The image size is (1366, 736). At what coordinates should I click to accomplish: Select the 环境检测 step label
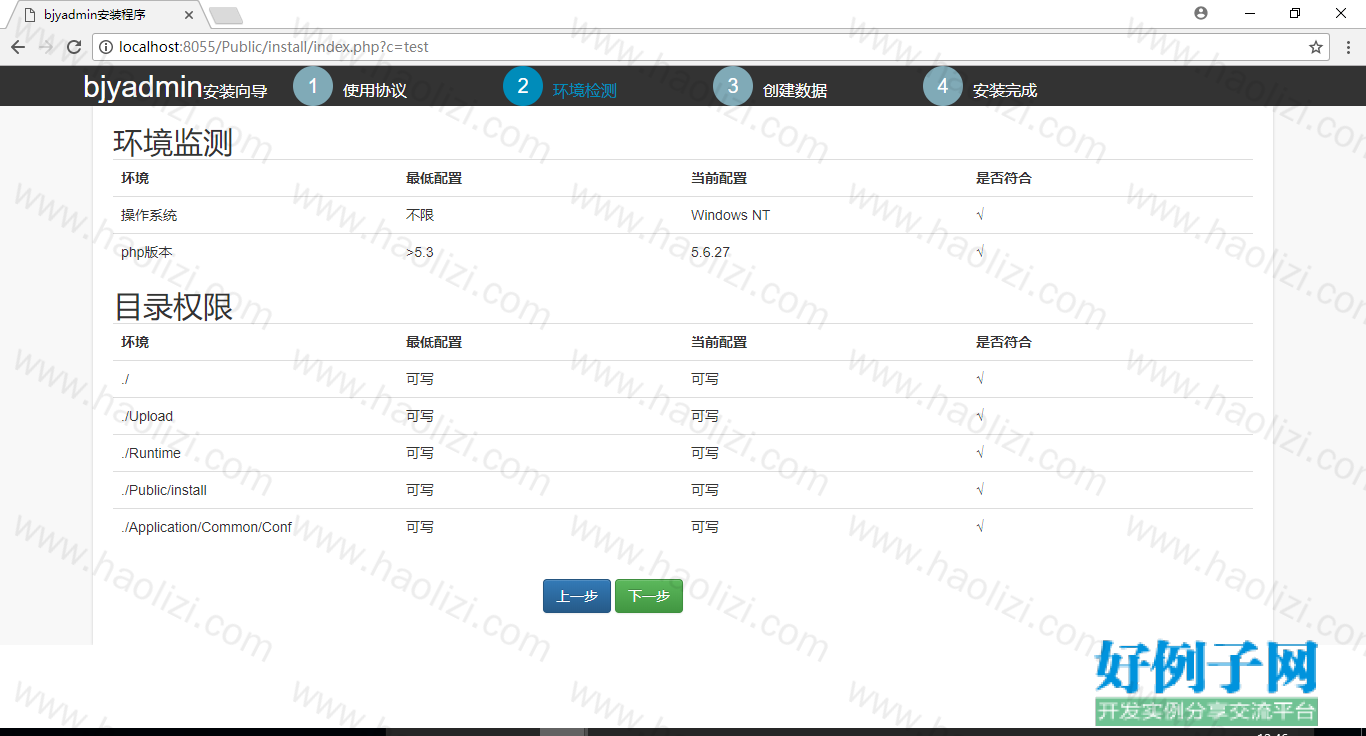click(x=585, y=90)
